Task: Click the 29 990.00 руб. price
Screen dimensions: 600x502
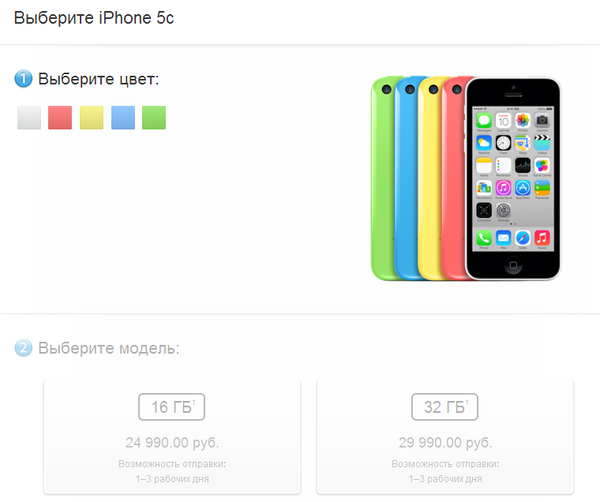Action: [445, 443]
